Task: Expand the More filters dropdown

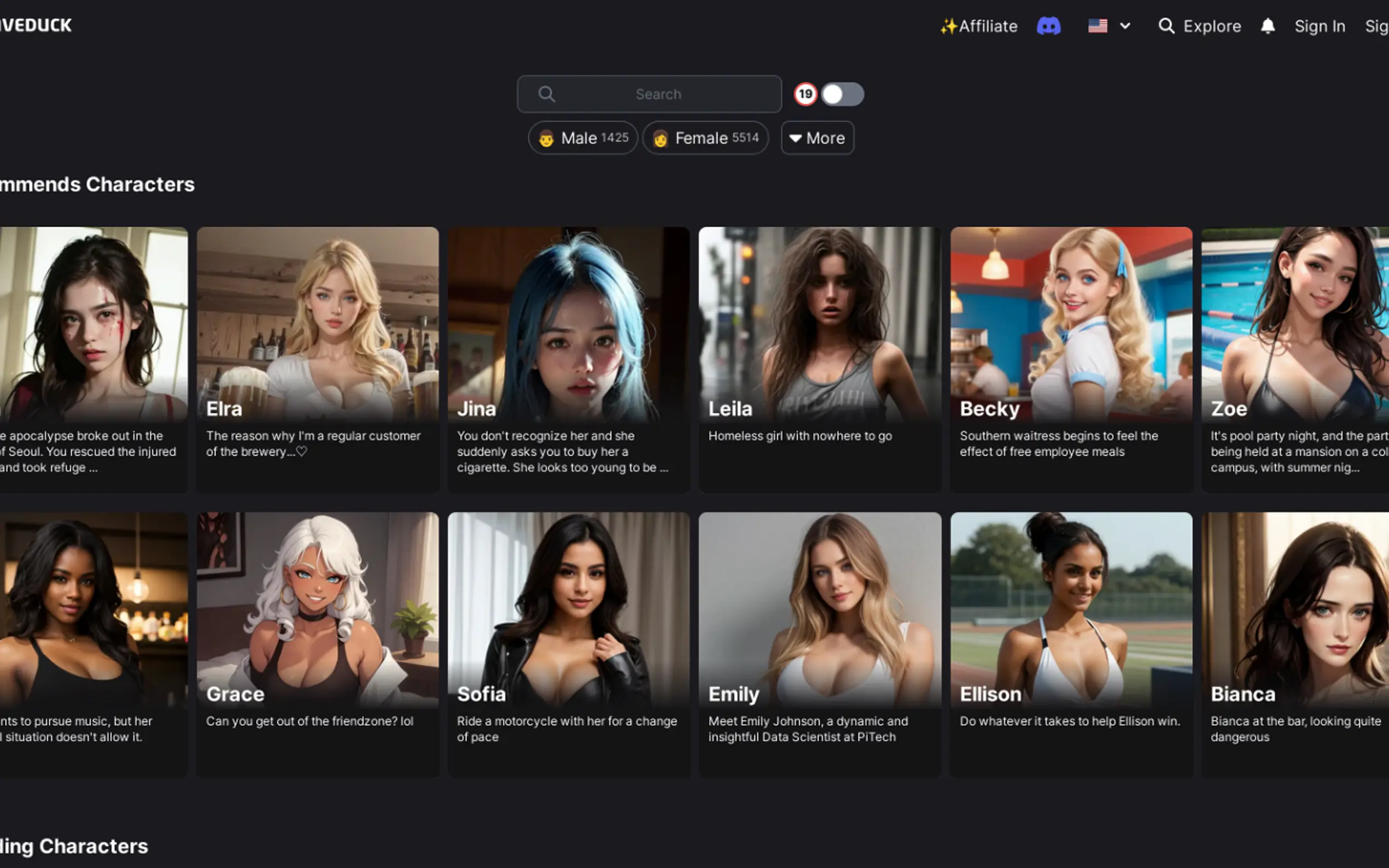Action: tap(816, 138)
